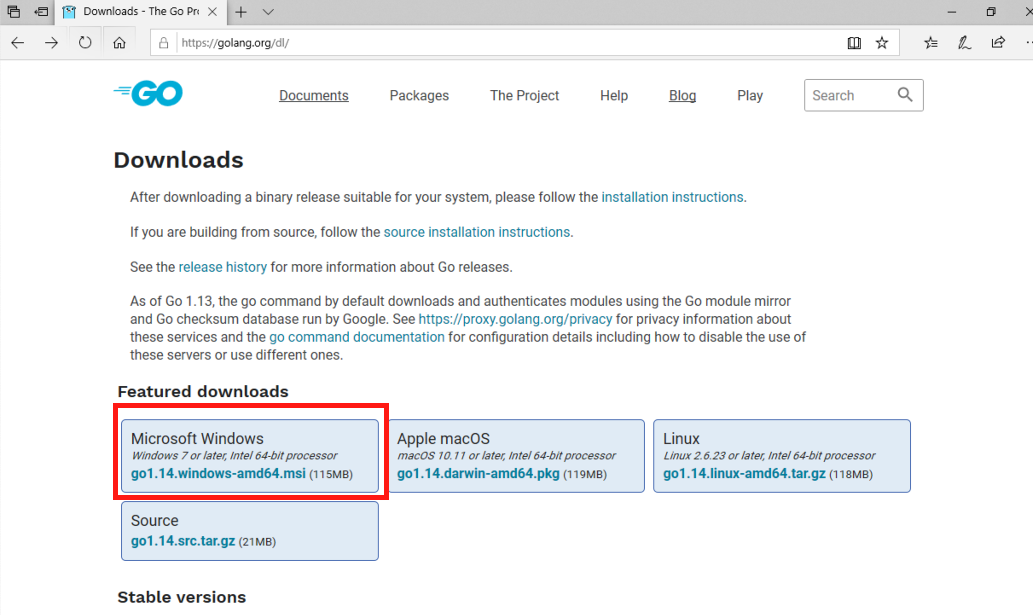Download go1.14.windows-amd64.msi
Viewport: 1033px width, 615px height.
click(x=218, y=473)
